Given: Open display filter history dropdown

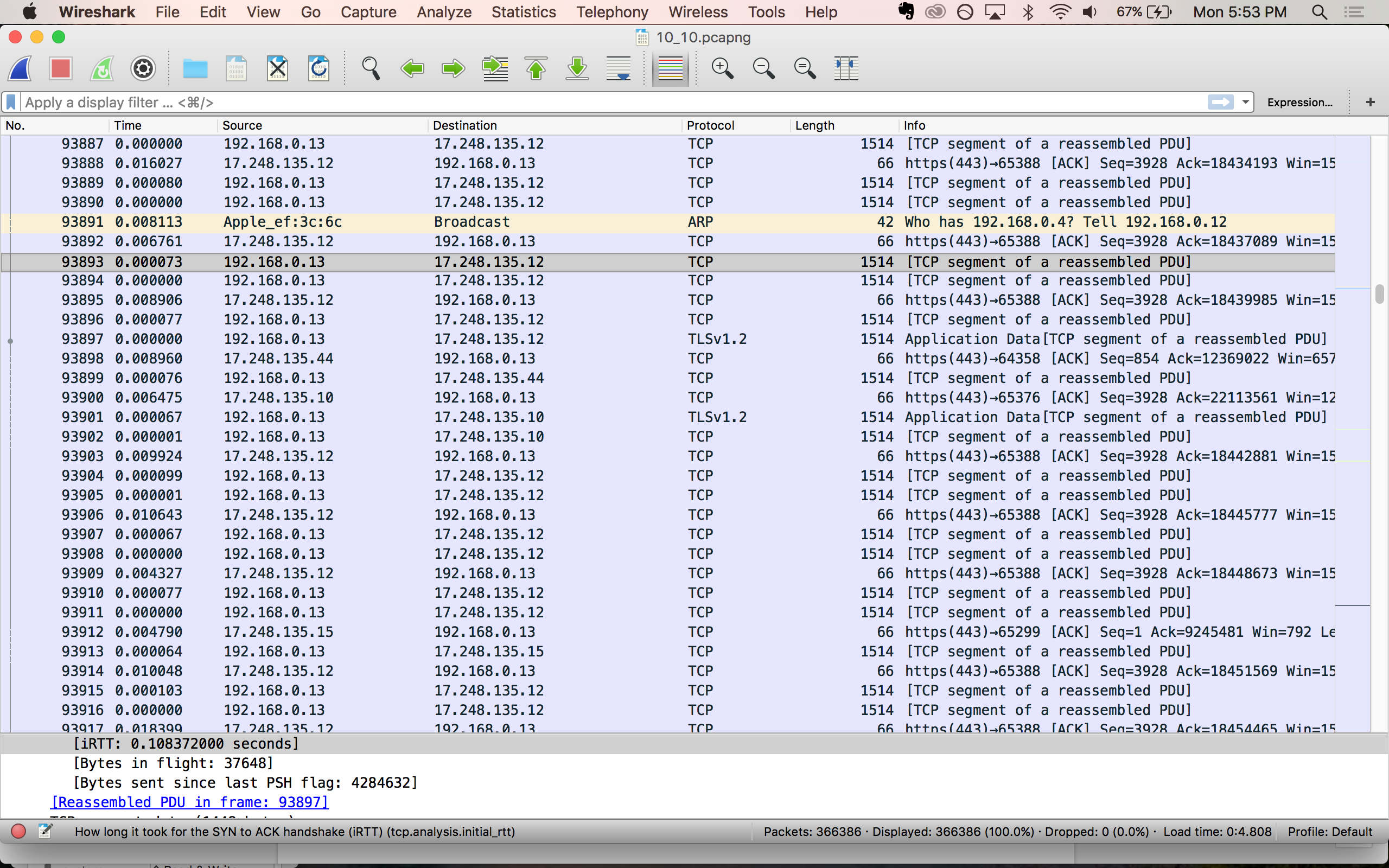Looking at the screenshot, I should pos(1245,102).
